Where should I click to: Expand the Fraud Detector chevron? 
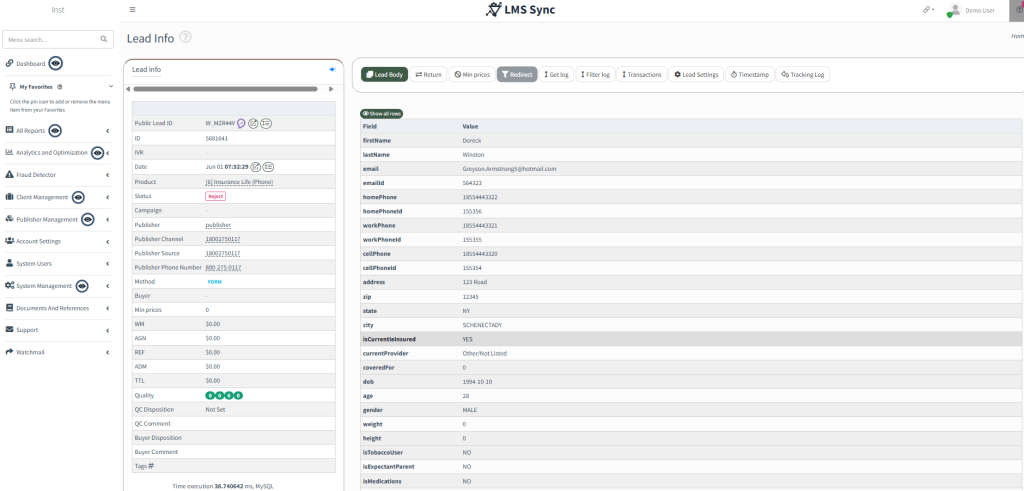(x=107, y=175)
